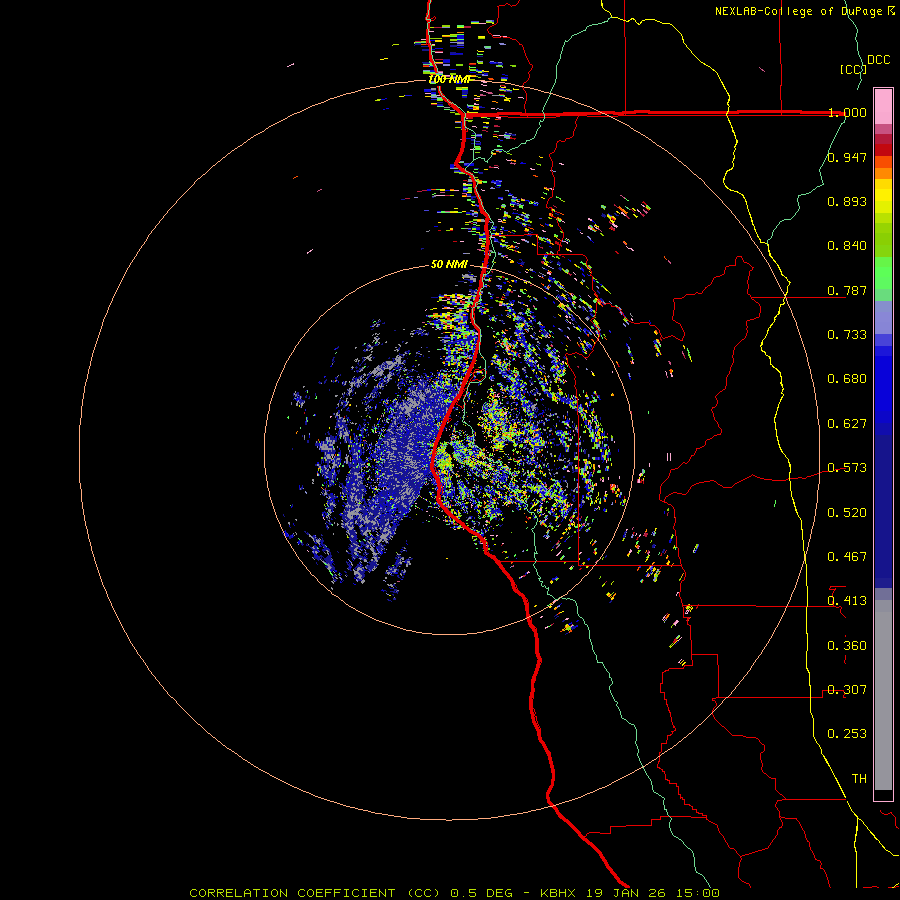Click the 0.893 color scale label
This screenshot has height=900, width=900.
pos(847,201)
